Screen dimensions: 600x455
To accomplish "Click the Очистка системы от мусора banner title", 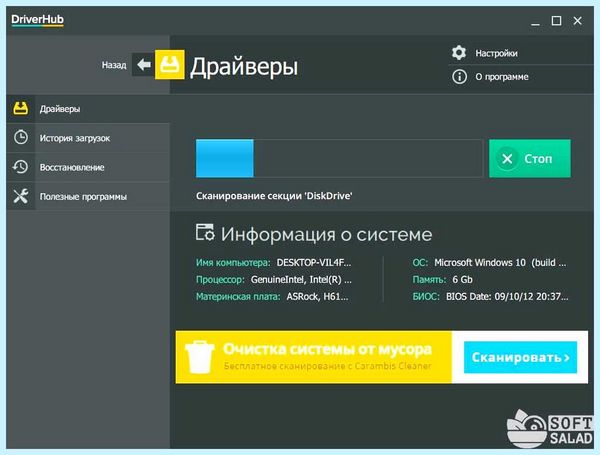I will [x=328, y=349].
